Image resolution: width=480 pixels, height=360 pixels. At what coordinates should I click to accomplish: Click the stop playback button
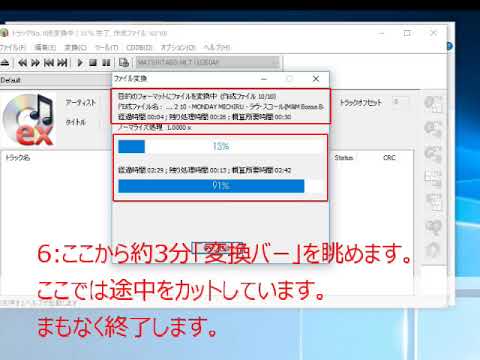[93, 62]
